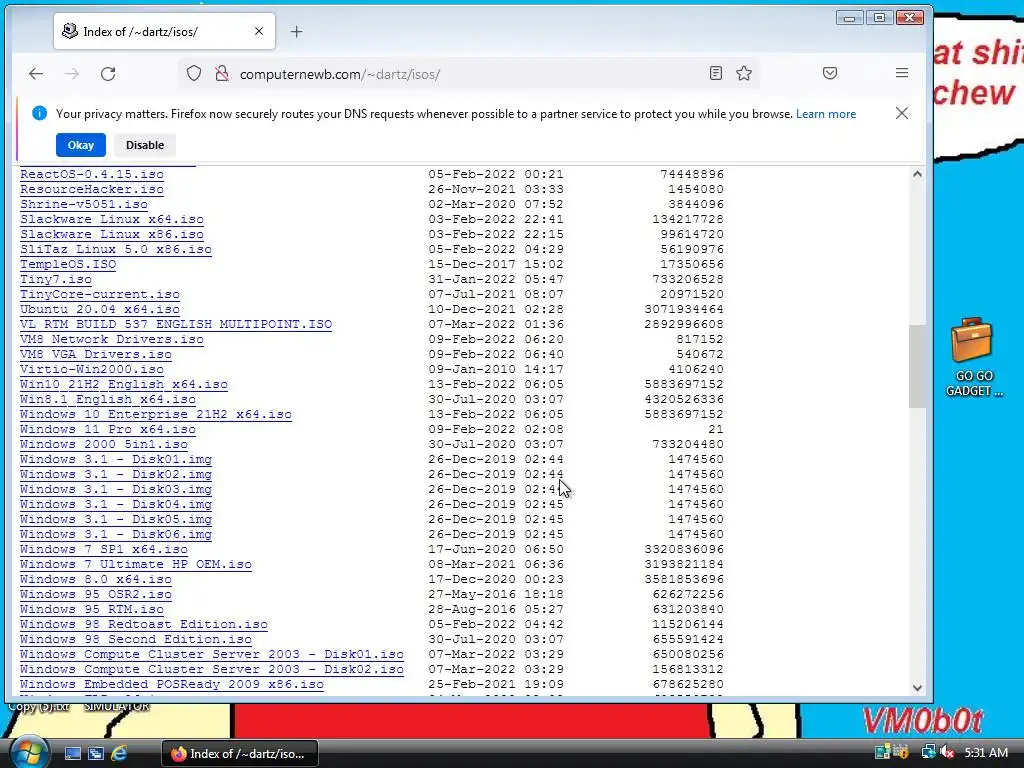The image size is (1024, 768).
Task: Open tracking protection shield icon
Action: [194, 73]
